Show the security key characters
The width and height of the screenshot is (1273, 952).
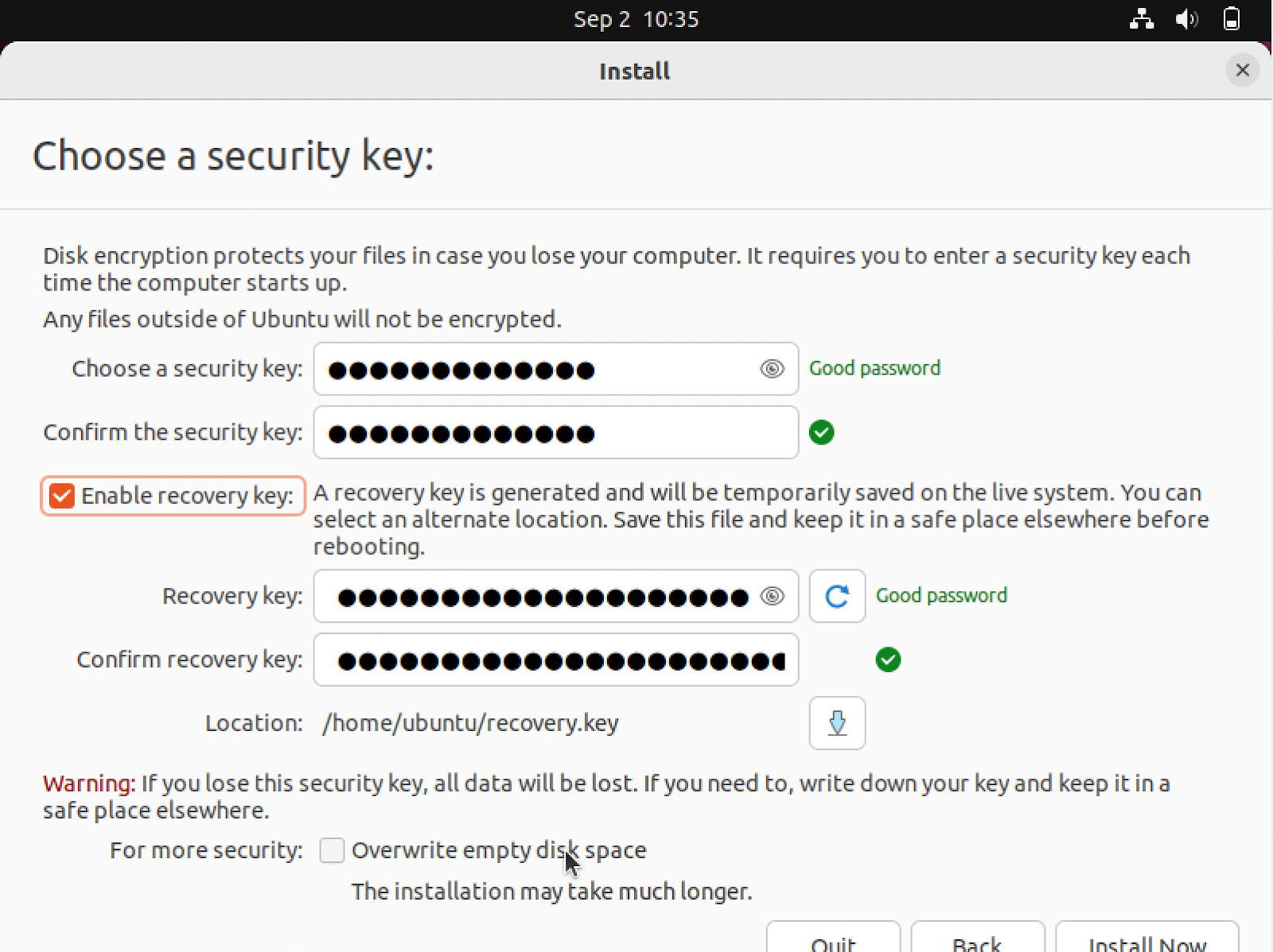point(771,369)
